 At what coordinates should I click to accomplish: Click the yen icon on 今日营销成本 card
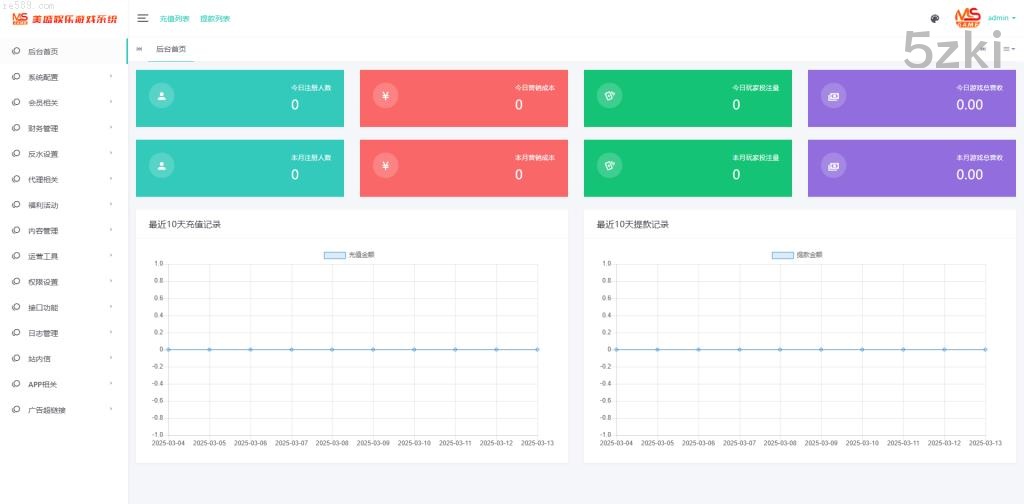pyautogui.click(x=385, y=96)
